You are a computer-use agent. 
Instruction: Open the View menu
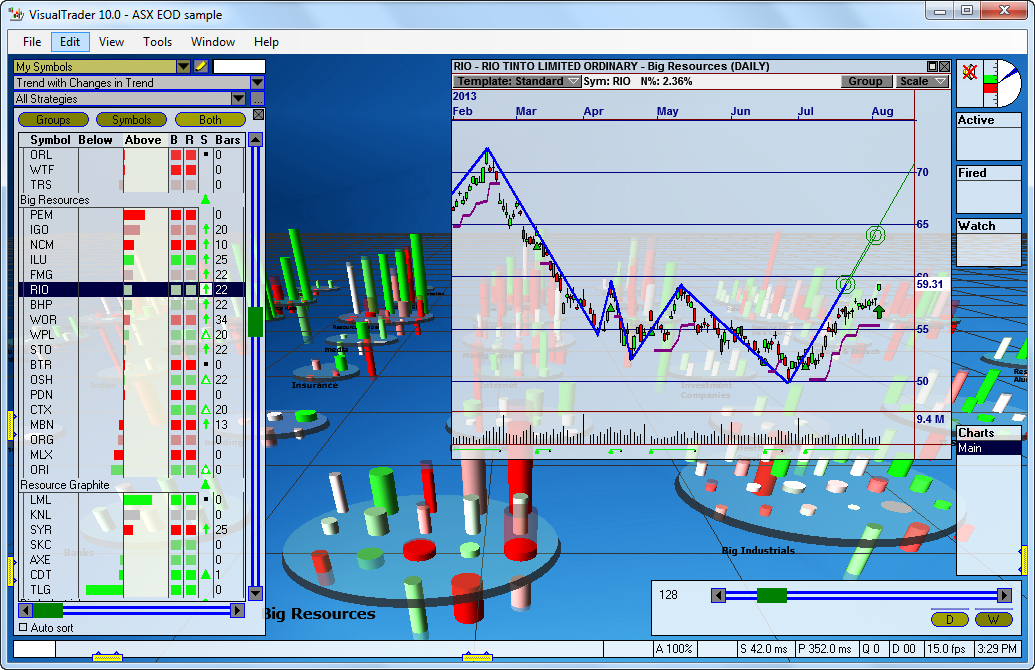pos(111,42)
